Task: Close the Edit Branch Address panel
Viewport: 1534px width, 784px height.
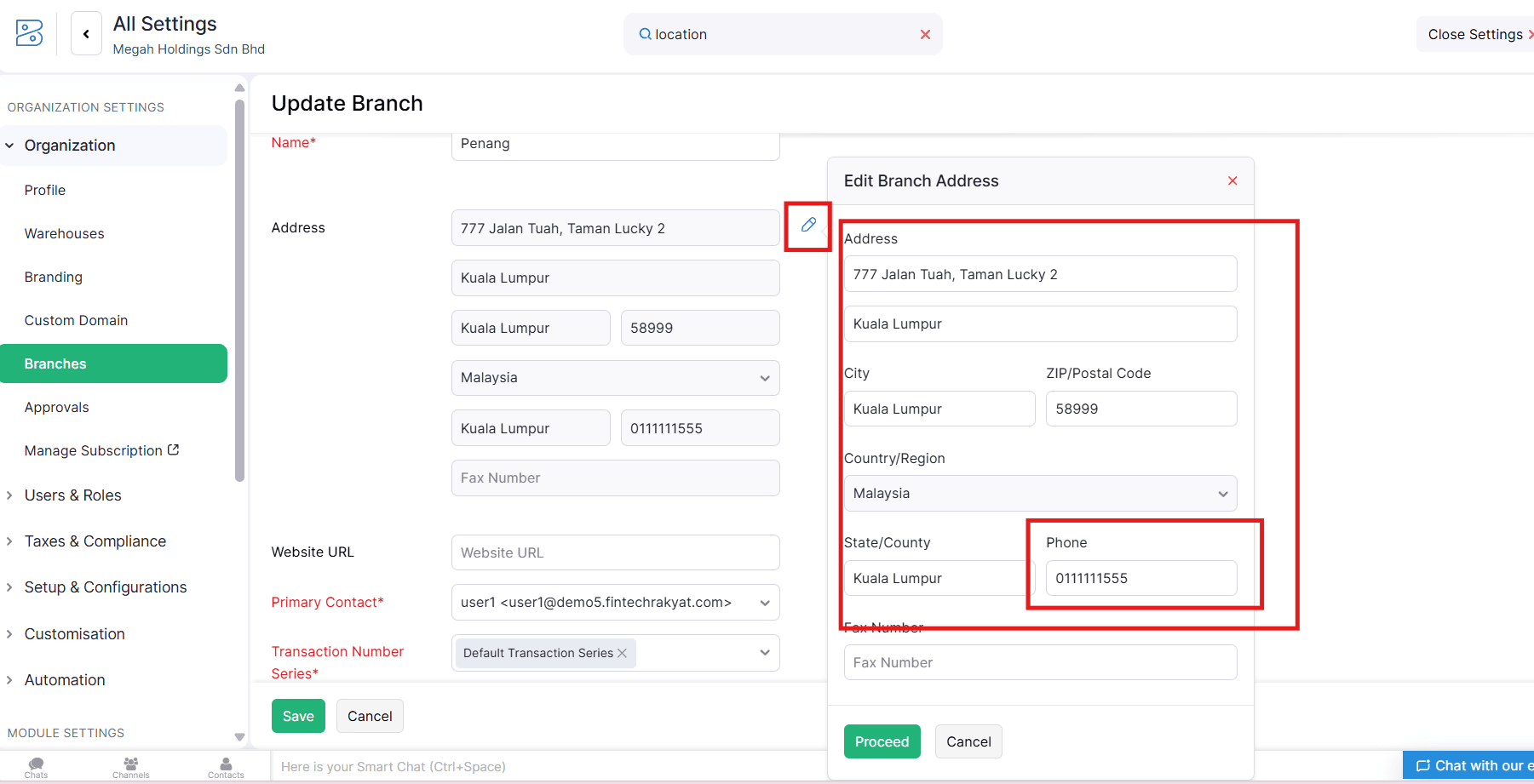Action: 1232,180
